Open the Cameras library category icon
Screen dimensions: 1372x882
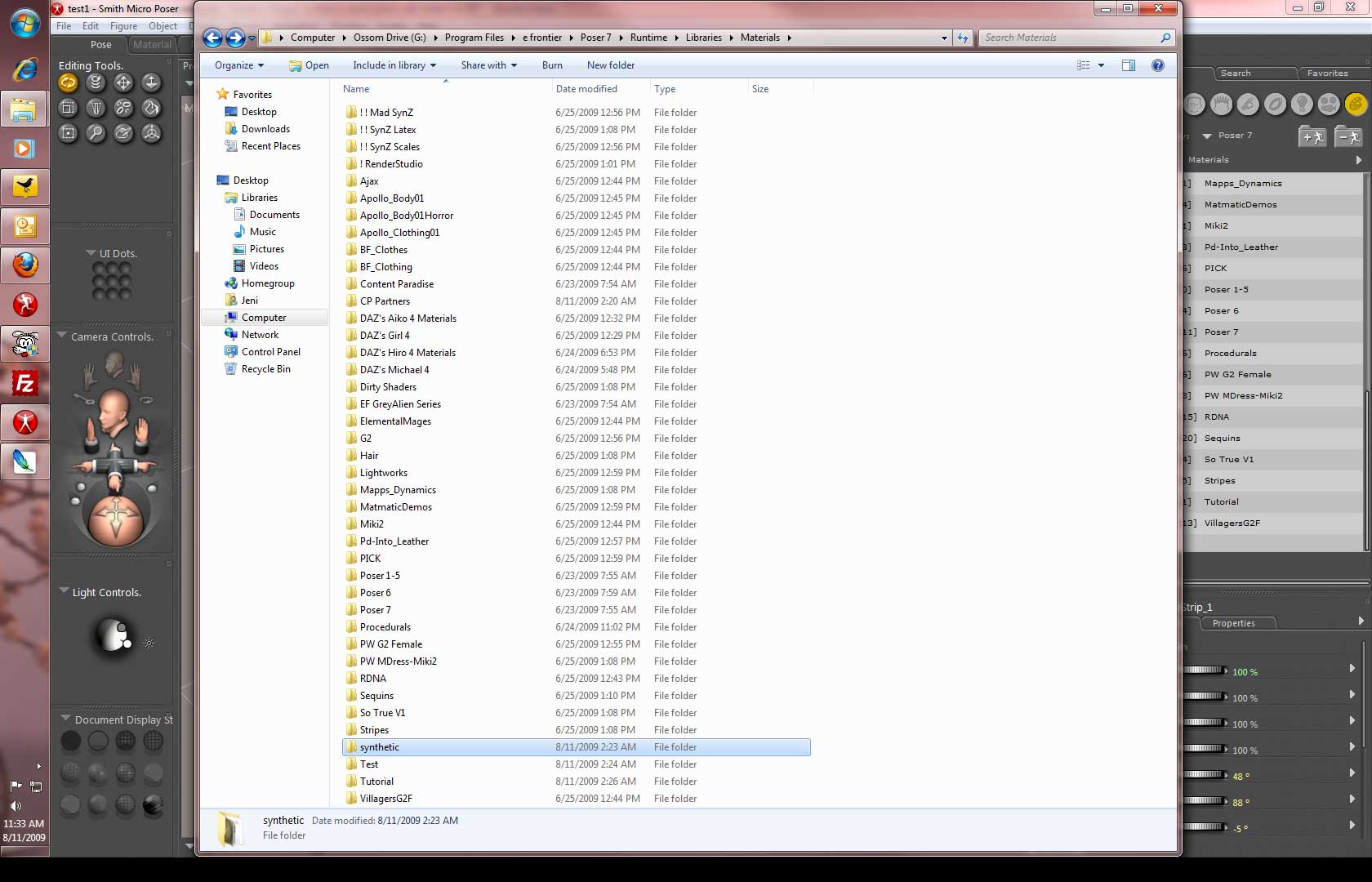(x=1329, y=105)
